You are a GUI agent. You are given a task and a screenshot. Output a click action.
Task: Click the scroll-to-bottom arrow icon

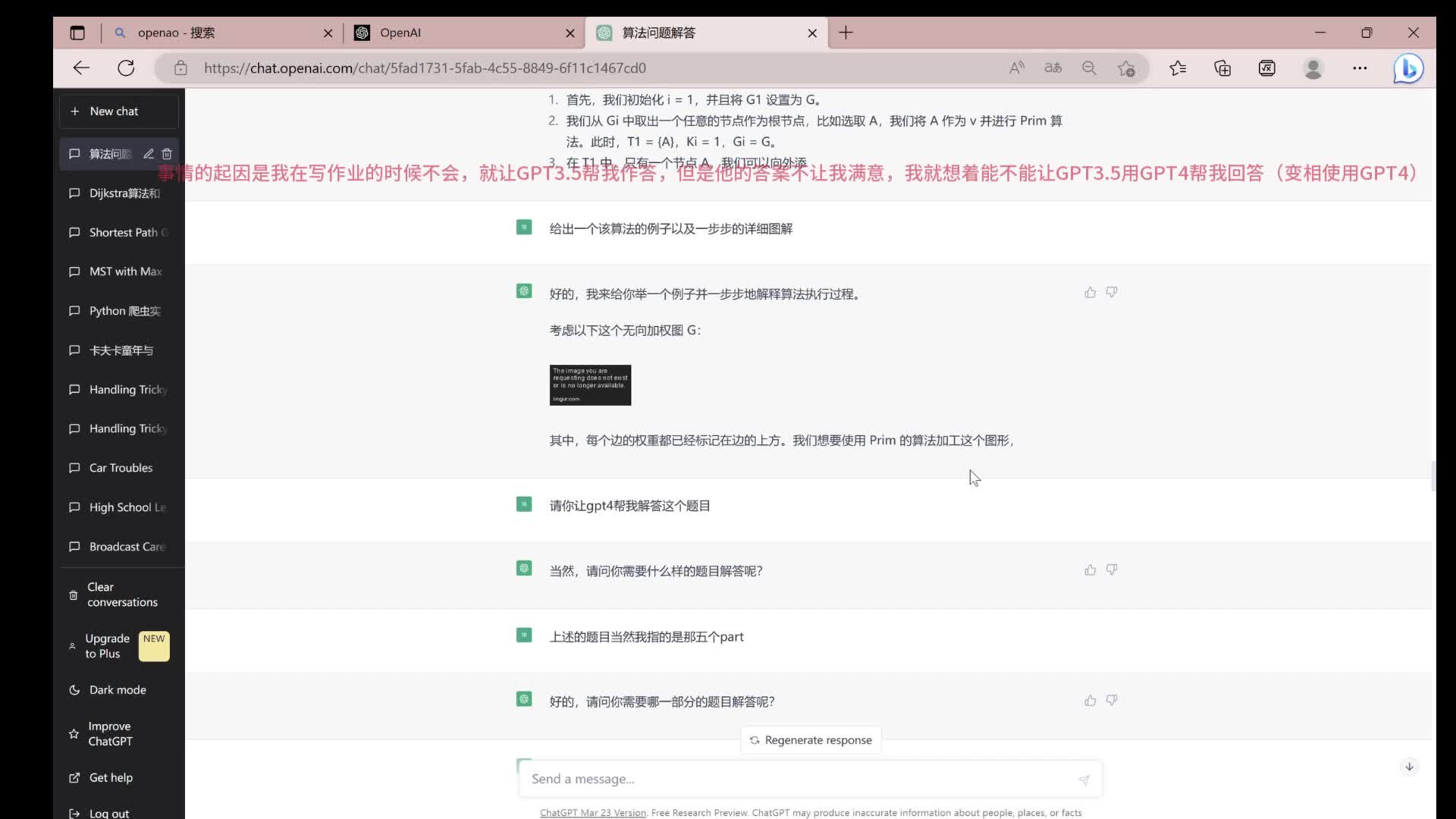(1409, 766)
